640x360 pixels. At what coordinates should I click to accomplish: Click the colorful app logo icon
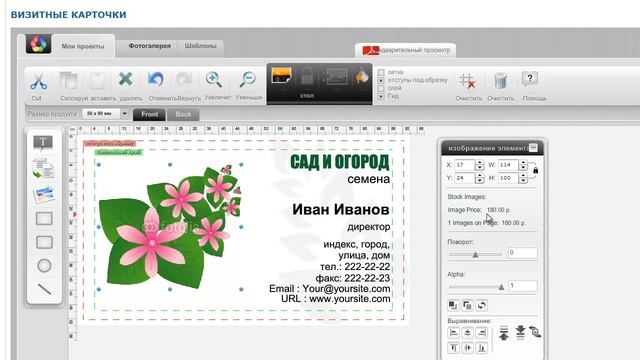point(38,44)
